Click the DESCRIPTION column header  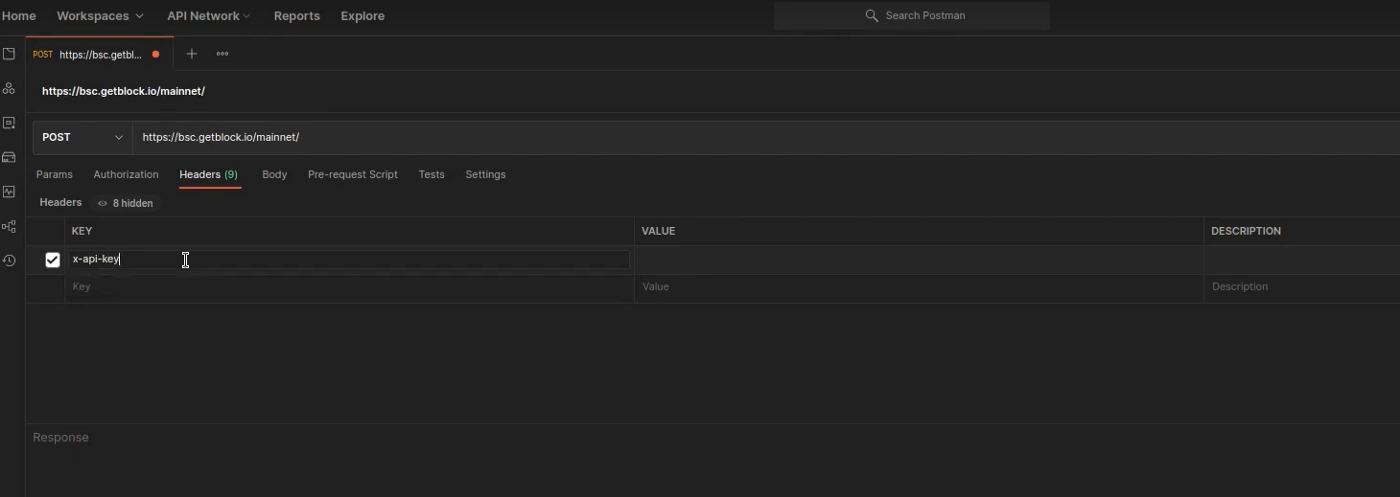pyautogui.click(x=1246, y=231)
